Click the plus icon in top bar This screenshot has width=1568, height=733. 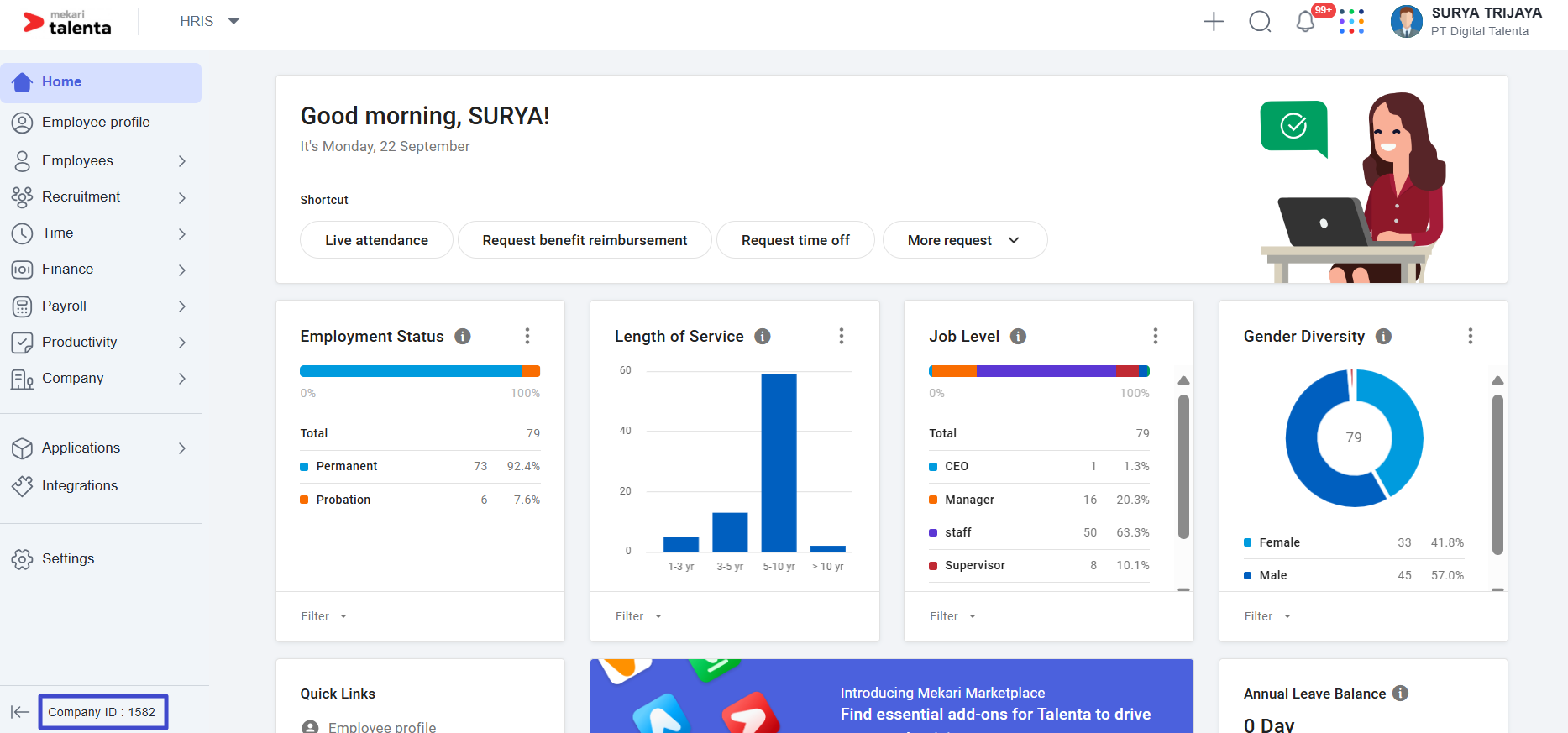click(1214, 22)
